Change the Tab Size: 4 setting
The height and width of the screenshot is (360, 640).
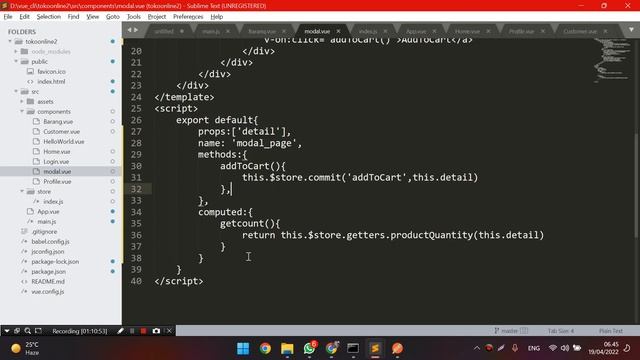(x=560, y=331)
